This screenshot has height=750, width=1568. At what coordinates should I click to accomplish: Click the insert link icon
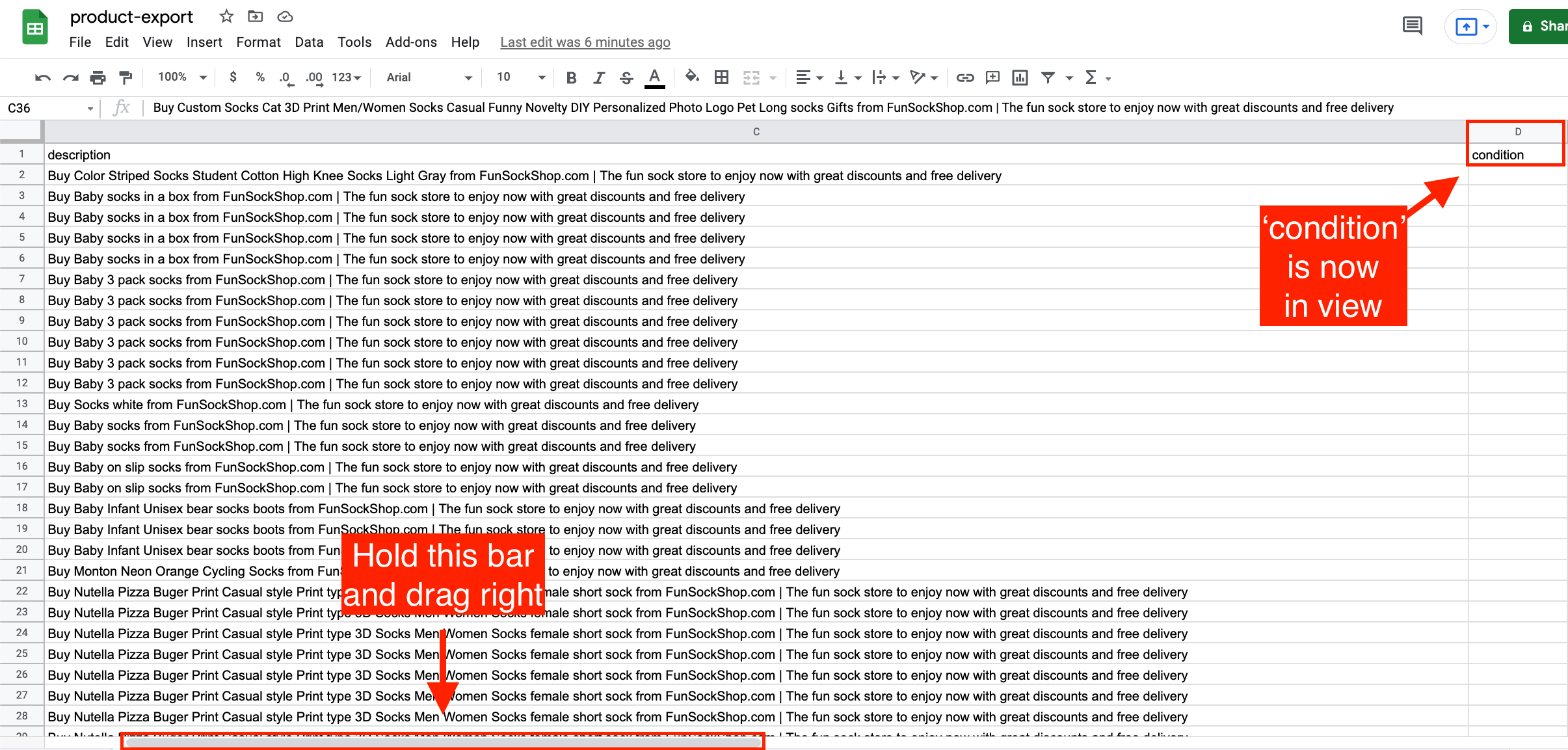click(964, 77)
